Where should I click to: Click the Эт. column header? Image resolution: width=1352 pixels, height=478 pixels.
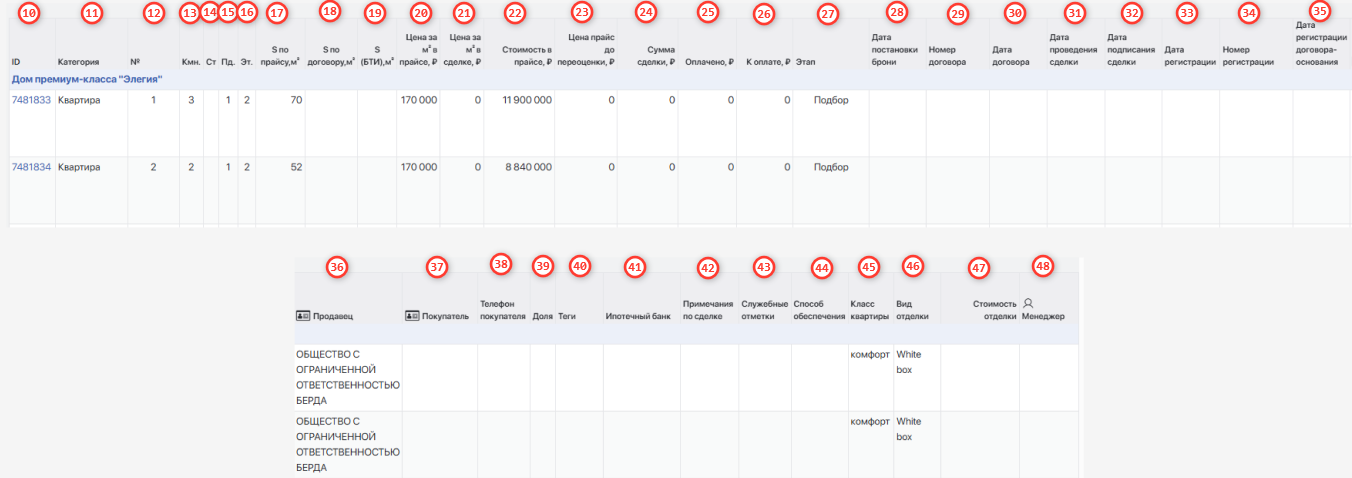(x=247, y=62)
